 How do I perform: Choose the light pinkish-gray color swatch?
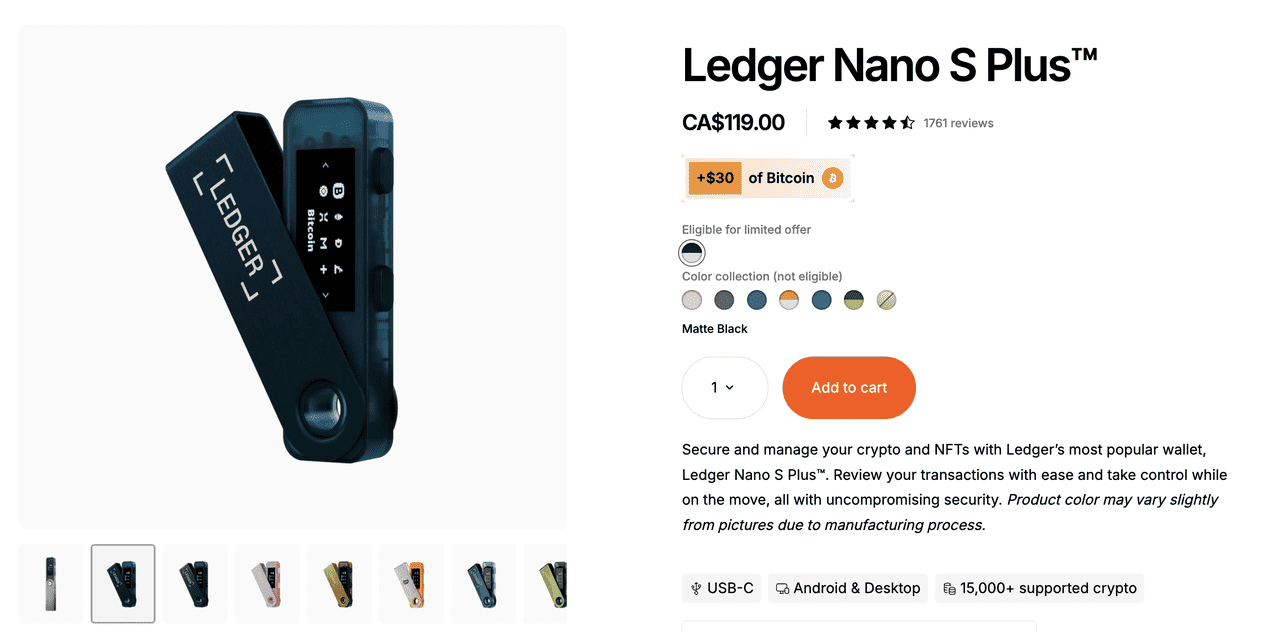point(692,300)
